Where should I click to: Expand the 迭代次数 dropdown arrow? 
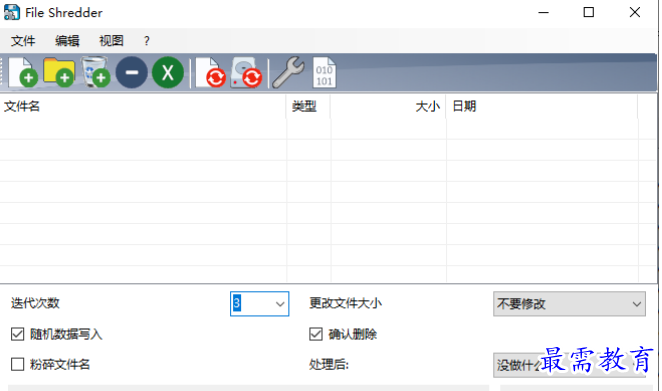[279, 304]
